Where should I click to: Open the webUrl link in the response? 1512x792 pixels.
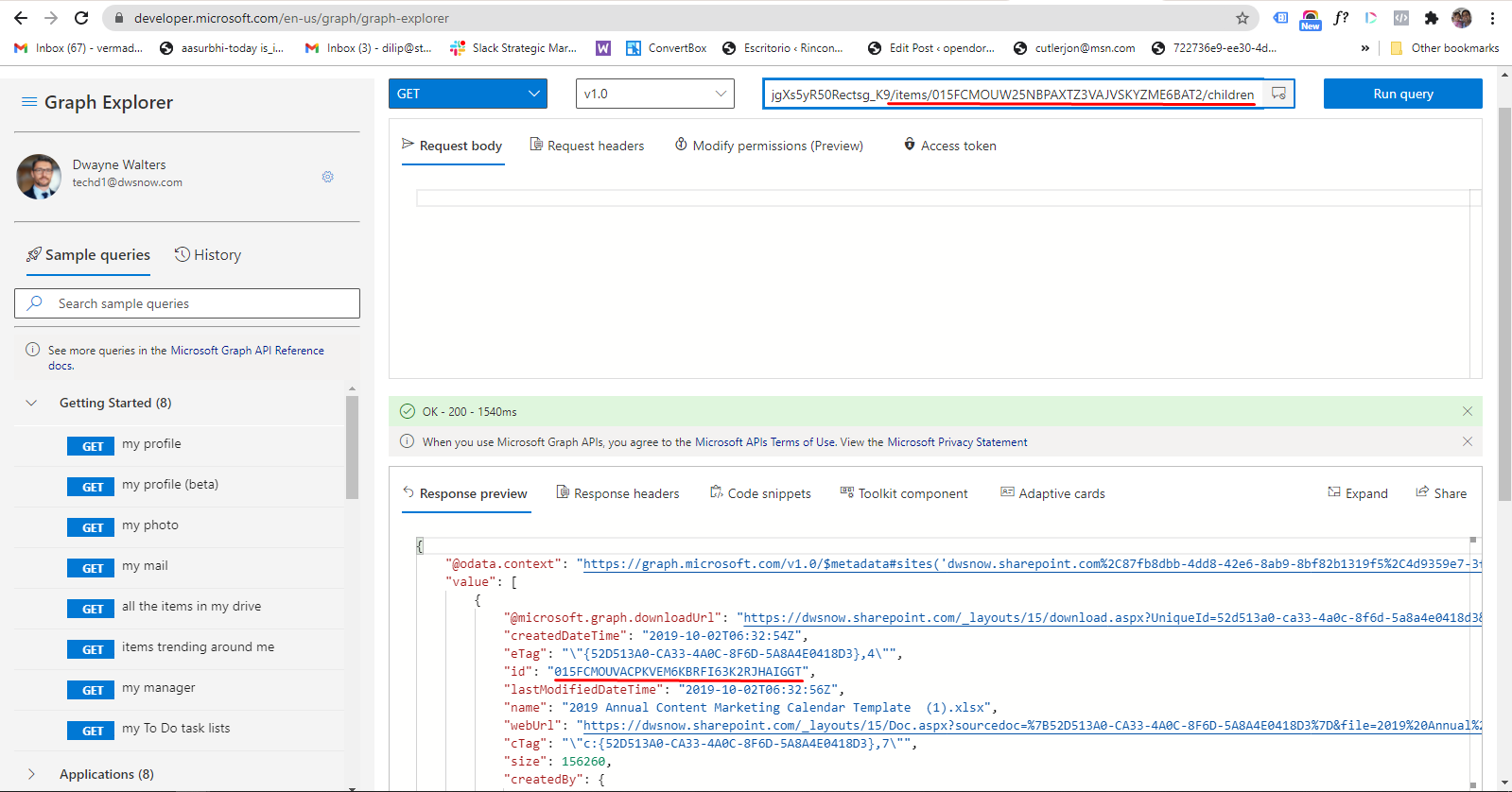tap(1033, 726)
